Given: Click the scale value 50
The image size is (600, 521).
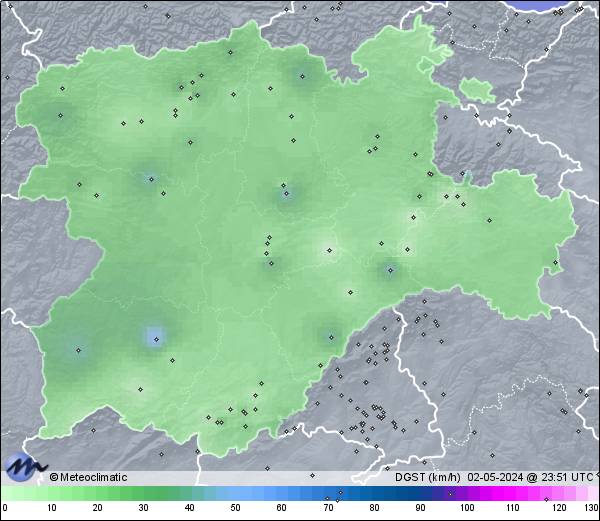Looking at the screenshot, I should 235,508.
